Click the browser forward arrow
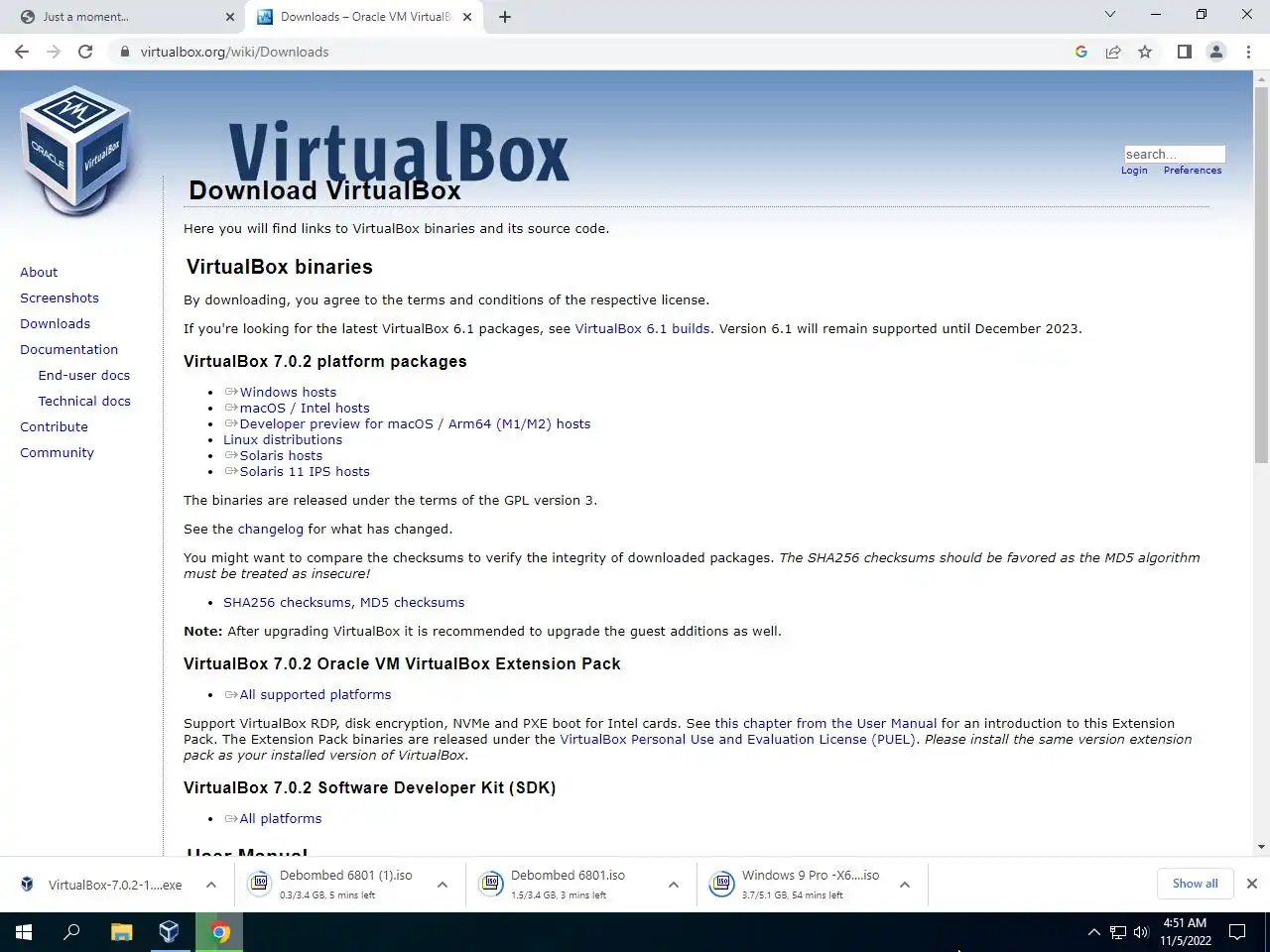The image size is (1270, 952). [x=54, y=52]
